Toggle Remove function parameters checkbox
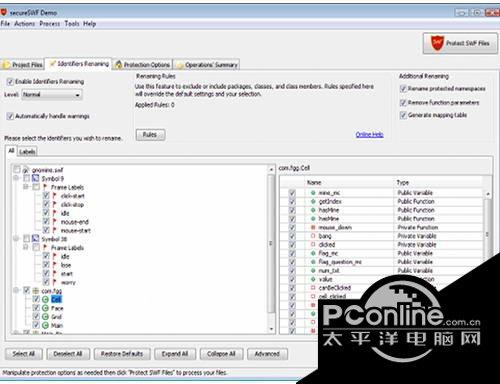The width and height of the screenshot is (500, 384). point(403,103)
